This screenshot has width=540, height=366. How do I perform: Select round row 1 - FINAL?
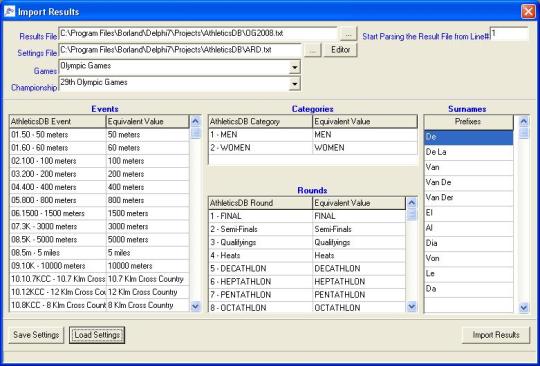tap(307, 216)
